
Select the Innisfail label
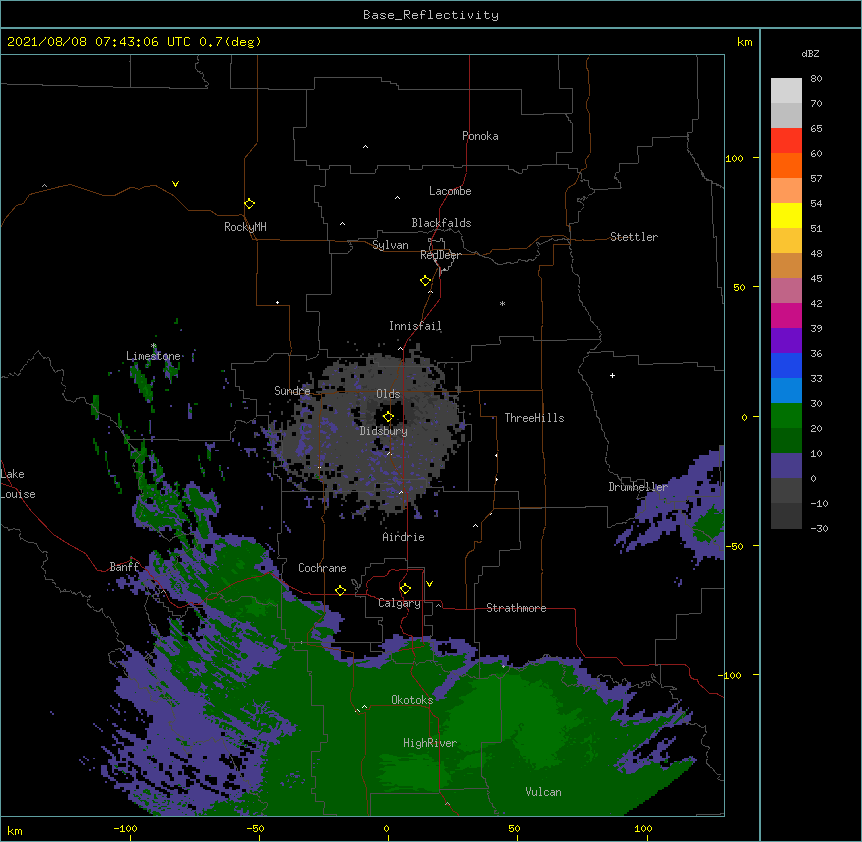click(x=415, y=326)
